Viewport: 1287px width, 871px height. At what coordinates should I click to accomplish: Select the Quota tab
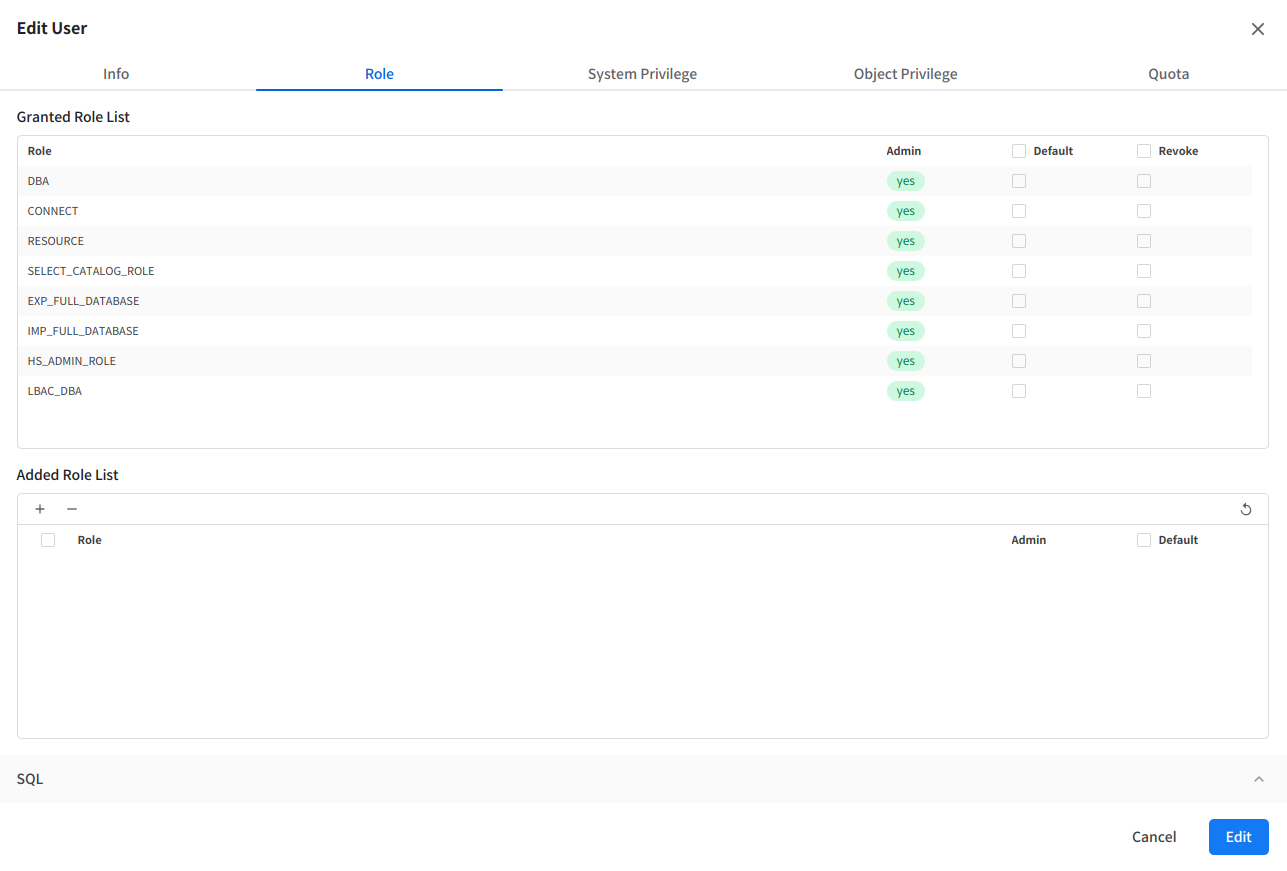[1168, 74]
